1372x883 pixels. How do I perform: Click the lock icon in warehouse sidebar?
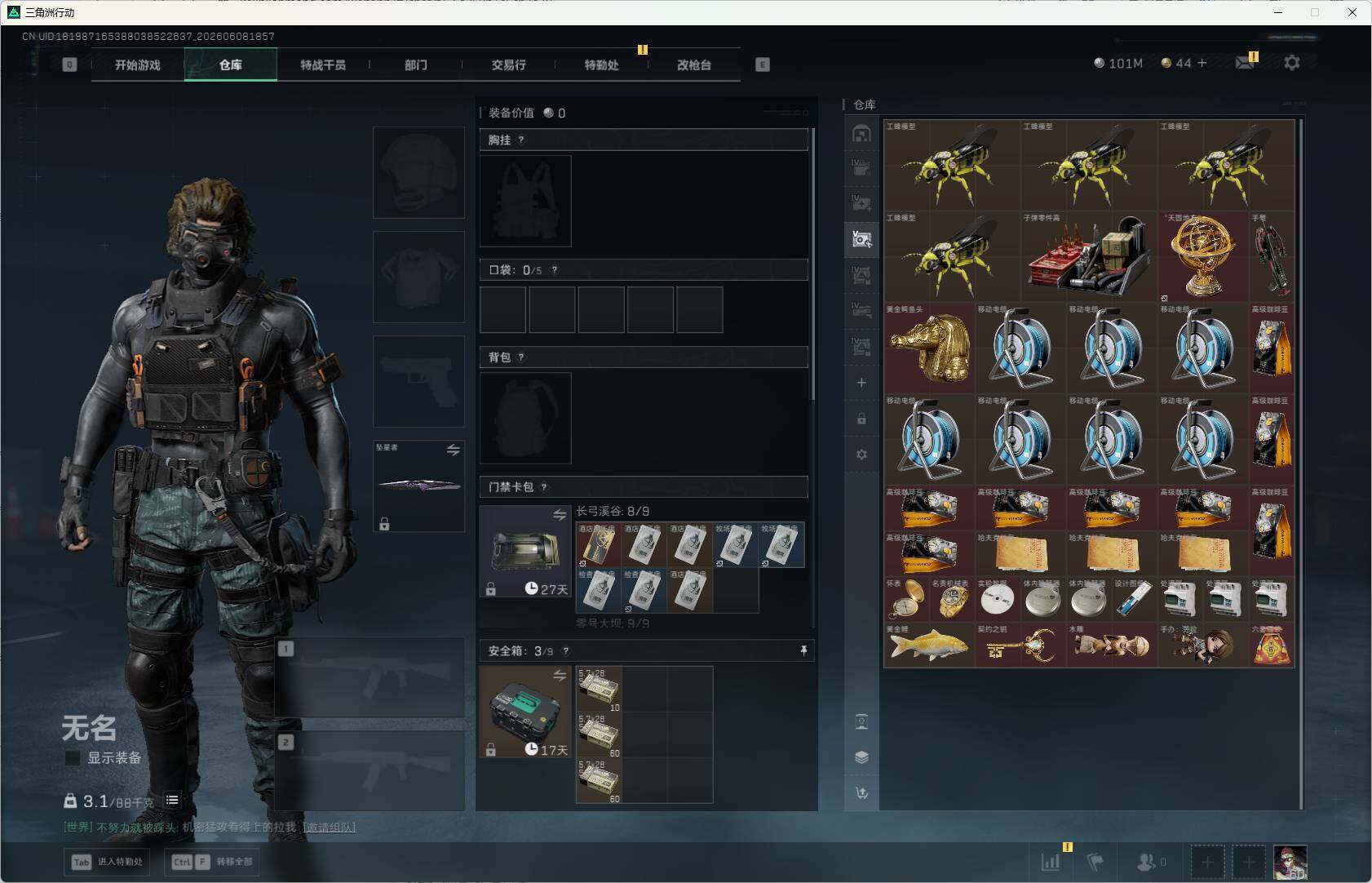861,419
